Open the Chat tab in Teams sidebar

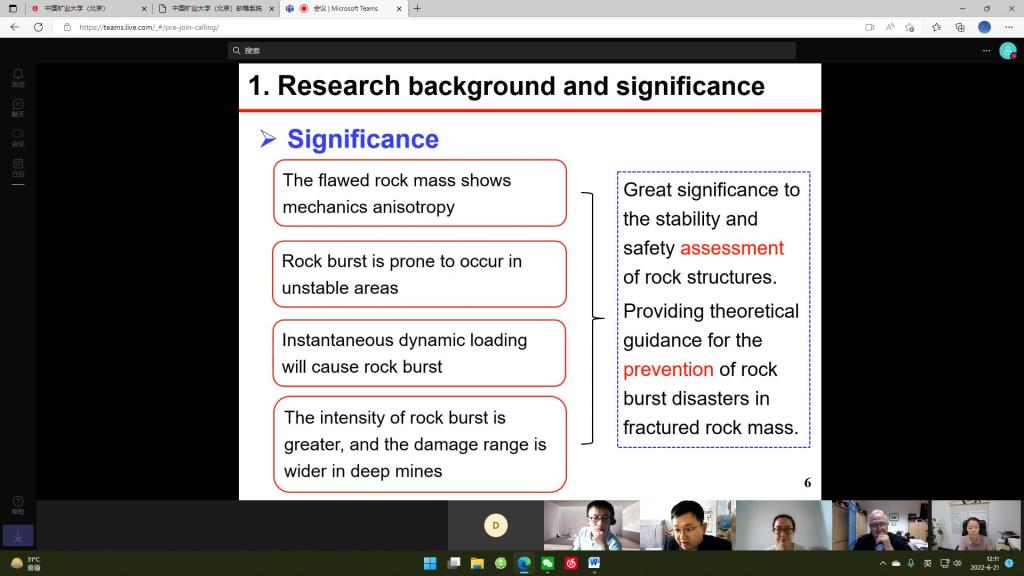click(18, 108)
